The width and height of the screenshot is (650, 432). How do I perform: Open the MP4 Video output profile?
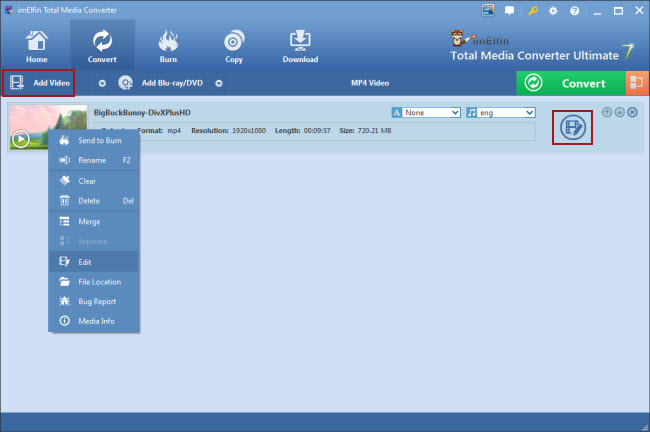pos(370,83)
